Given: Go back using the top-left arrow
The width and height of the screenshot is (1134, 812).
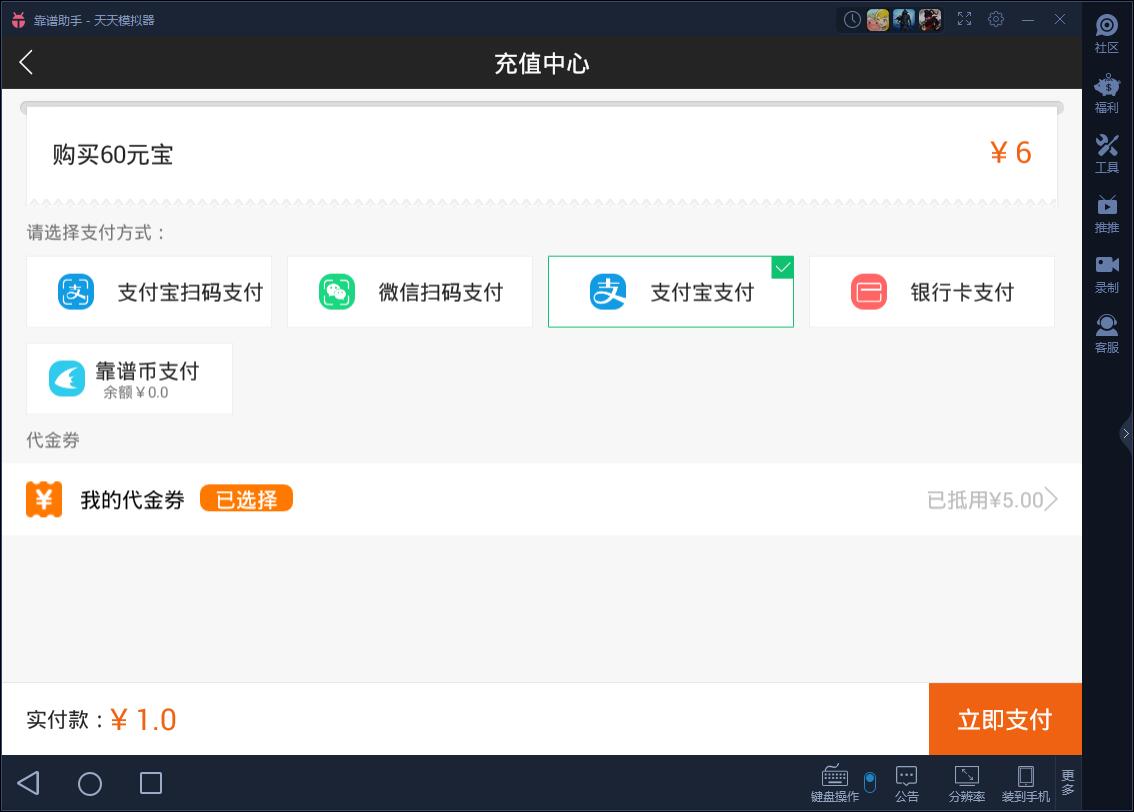Looking at the screenshot, I should tap(27, 63).
